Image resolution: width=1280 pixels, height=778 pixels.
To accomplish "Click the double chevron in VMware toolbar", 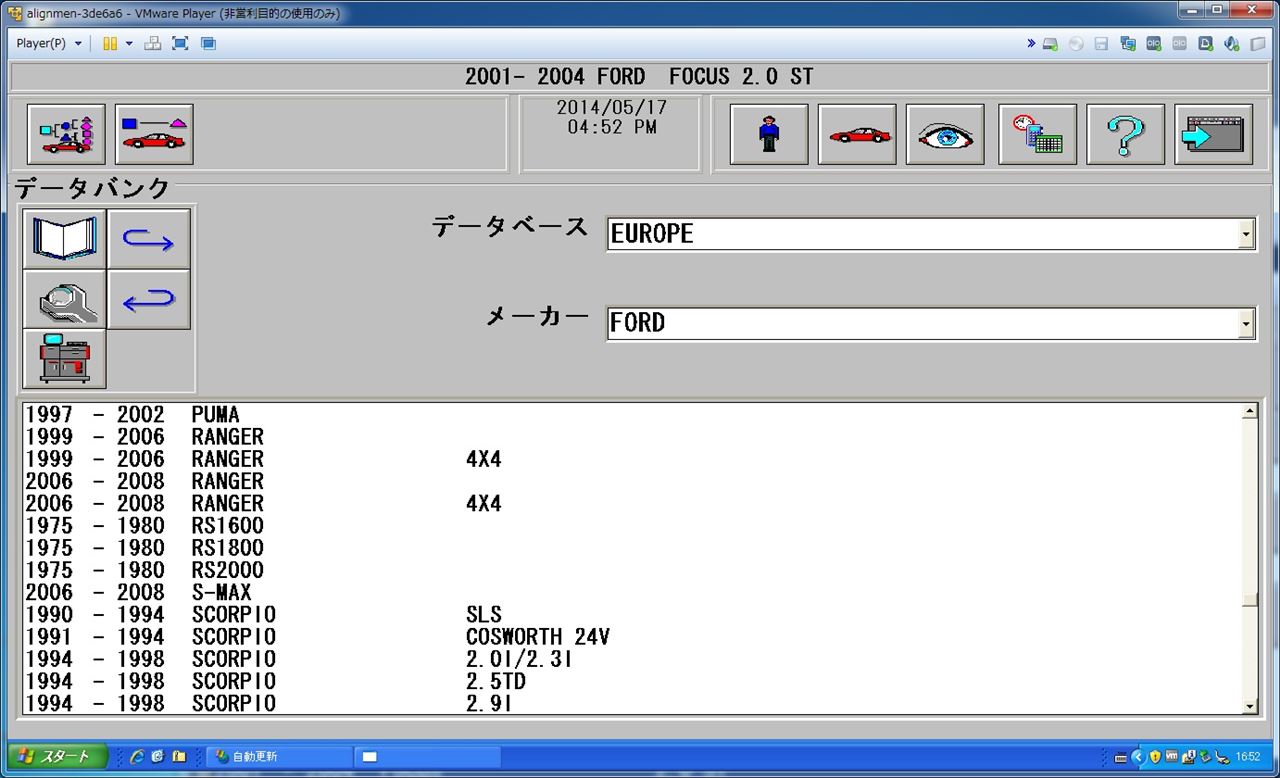I will coord(1031,44).
